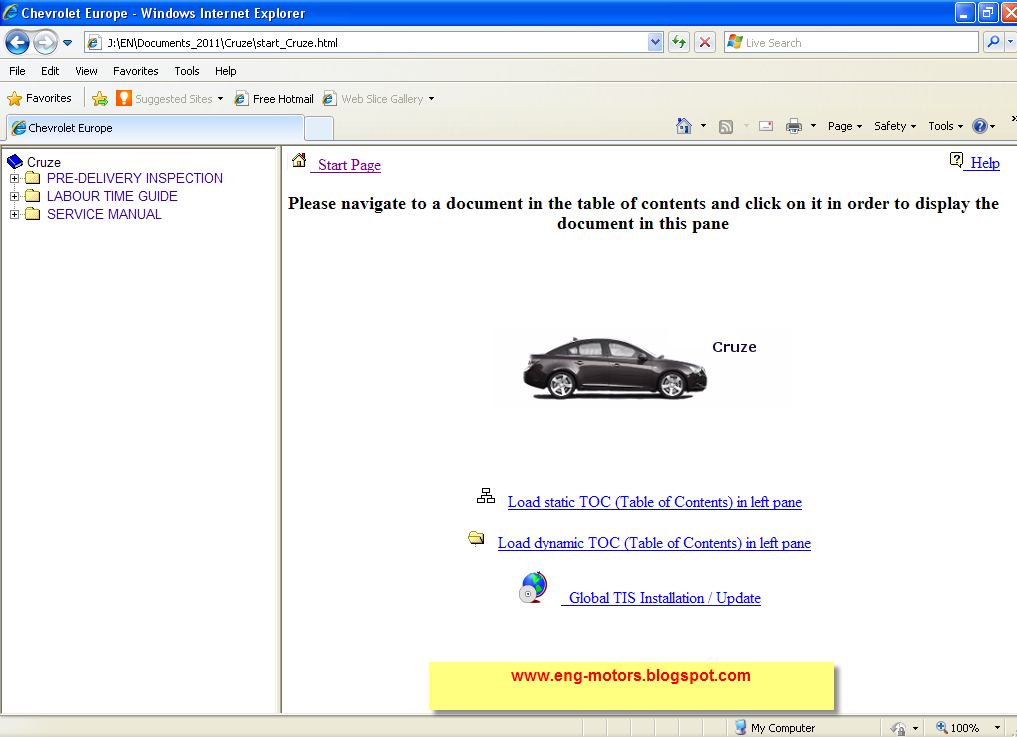Click the Start Page house icon

click(x=299, y=160)
